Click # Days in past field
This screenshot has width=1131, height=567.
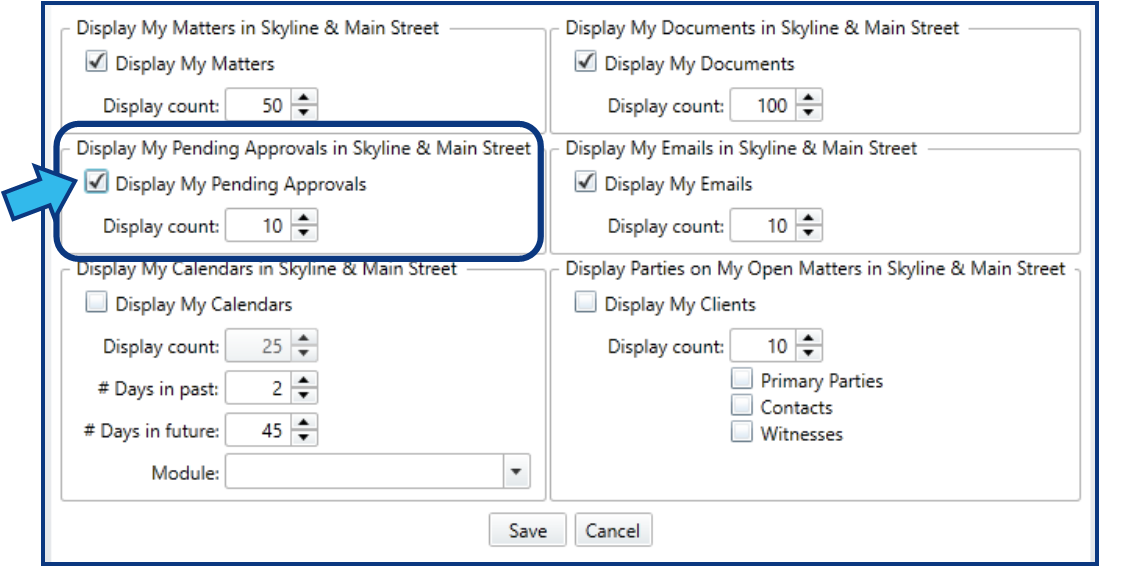pyautogui.click(x=258, y=388)
